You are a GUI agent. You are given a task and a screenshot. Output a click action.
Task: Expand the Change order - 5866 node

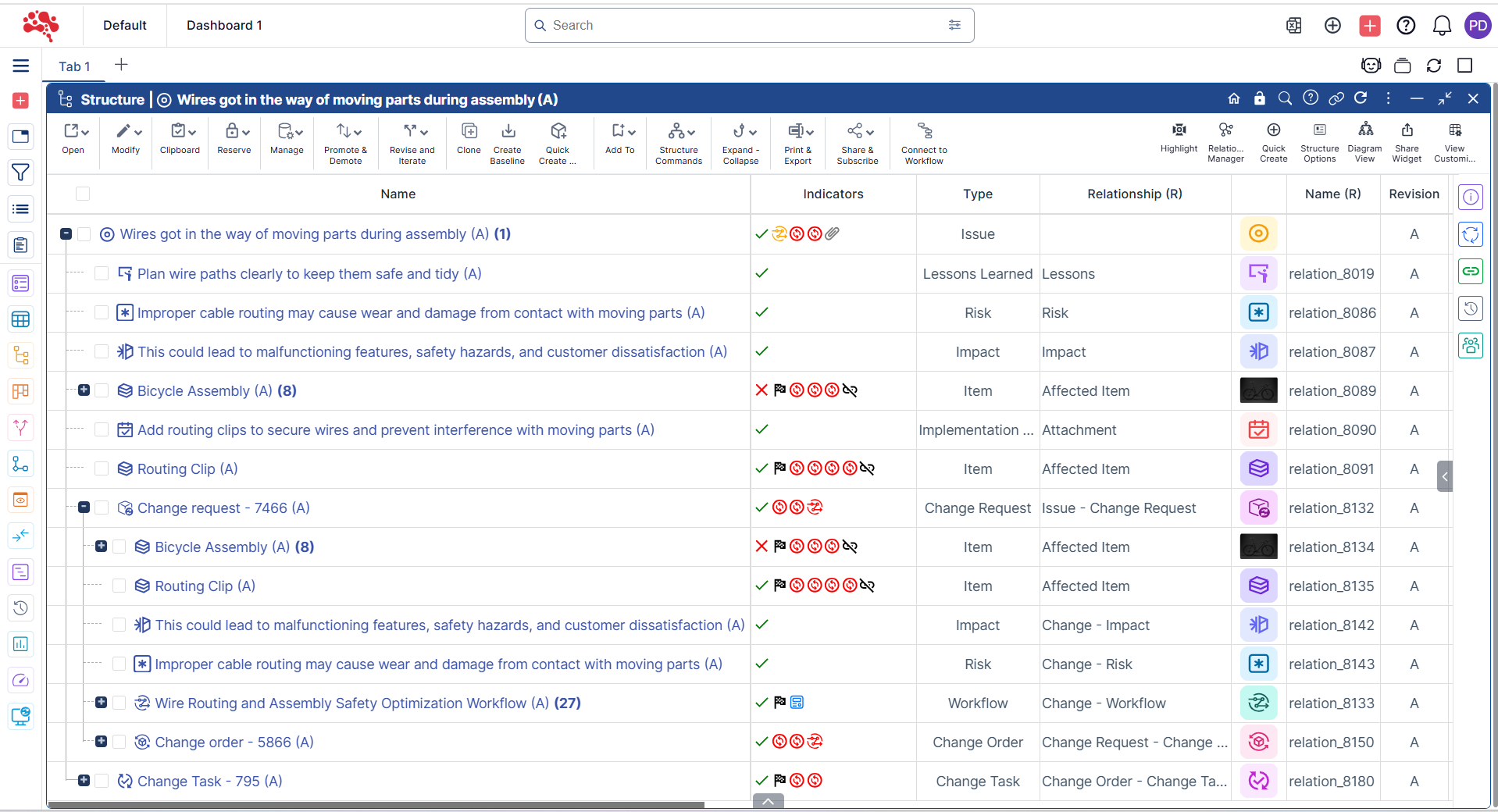click(x=102, y=742)
